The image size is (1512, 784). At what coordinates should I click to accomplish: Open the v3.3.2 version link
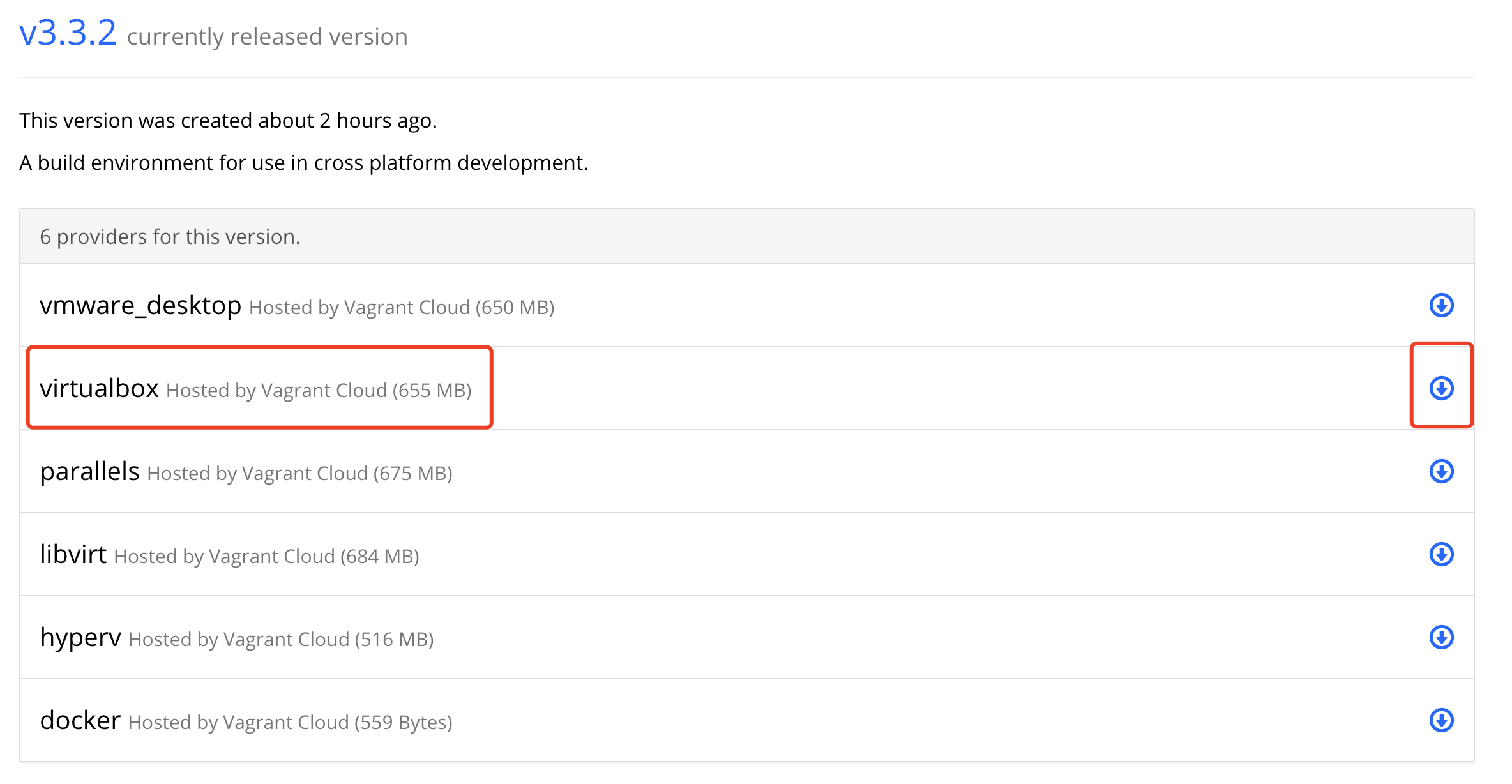[x=68, y=33]
